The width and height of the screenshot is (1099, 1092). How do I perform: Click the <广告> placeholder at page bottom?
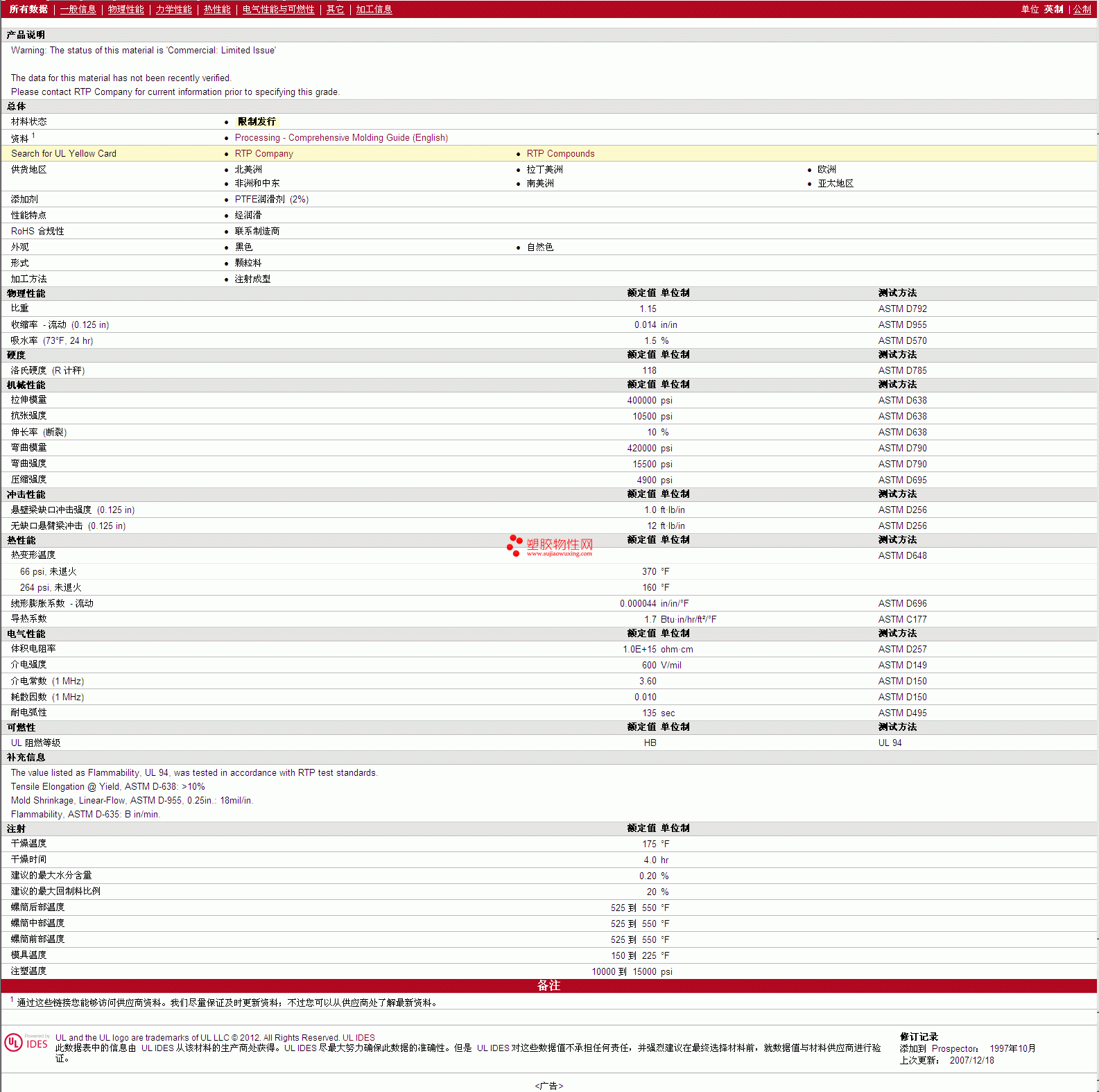point(548,1086)
